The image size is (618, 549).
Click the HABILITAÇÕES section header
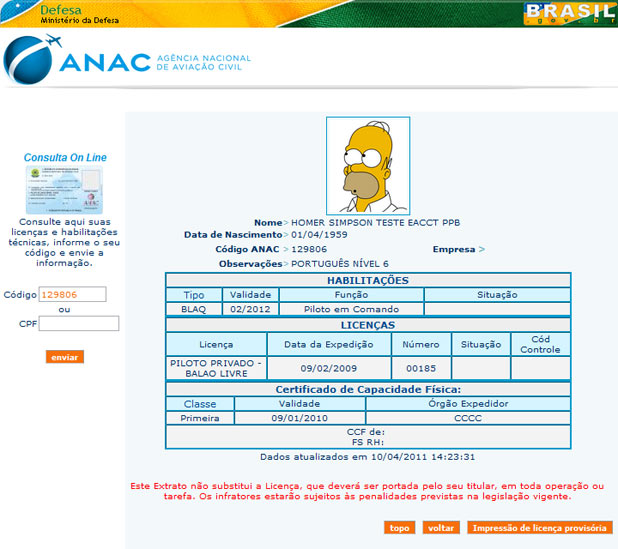[x=368, y=281]
